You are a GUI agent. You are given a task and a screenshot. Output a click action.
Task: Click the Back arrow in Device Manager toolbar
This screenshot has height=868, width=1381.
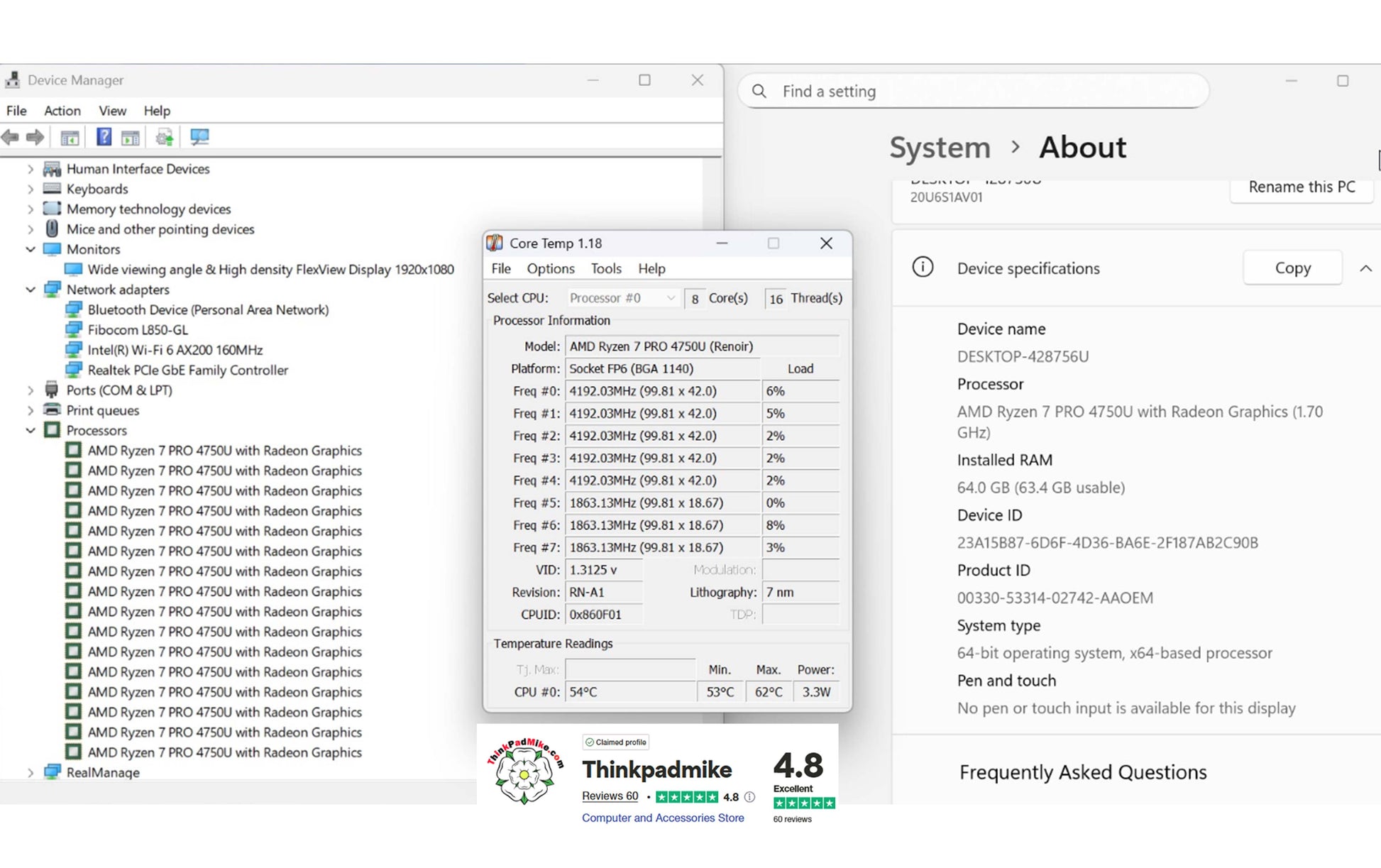pos(11,137)
